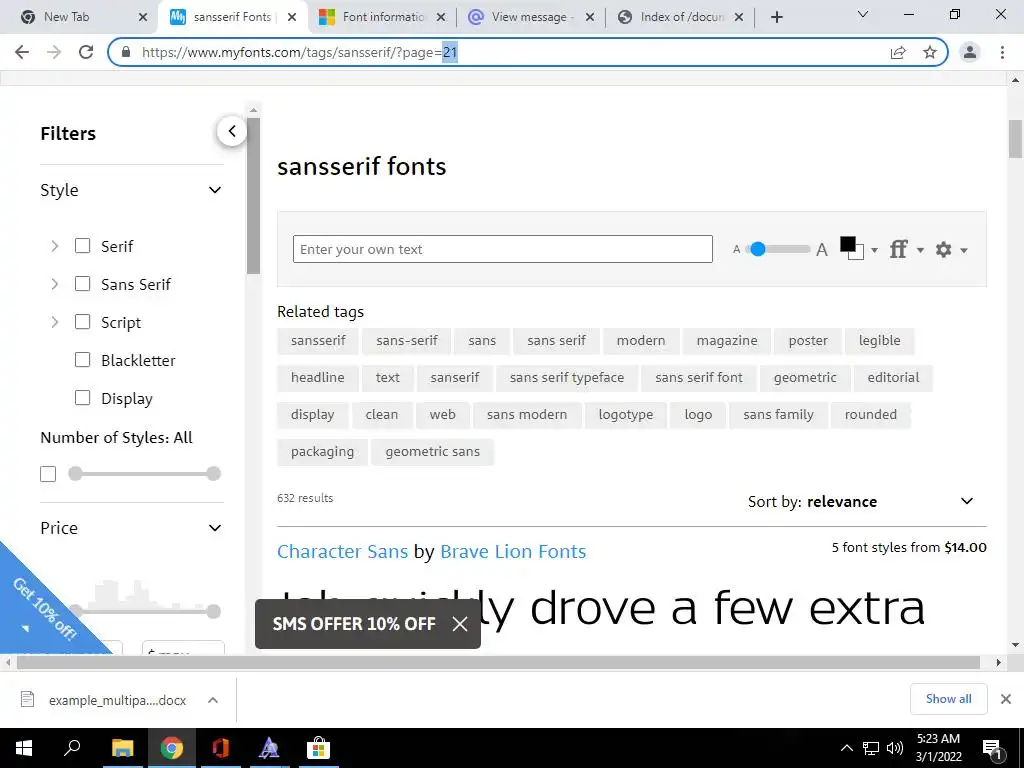Image resolution: width=1024 pixels, height=768 pixels.
Task: Close the downloads bar
Action: 1006,699
